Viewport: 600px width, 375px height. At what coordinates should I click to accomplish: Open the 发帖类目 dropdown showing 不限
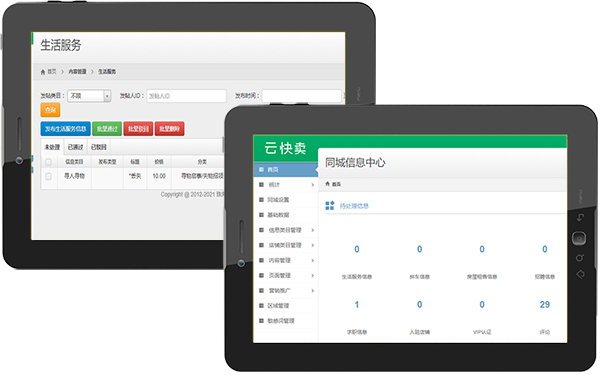click(89, 96)
